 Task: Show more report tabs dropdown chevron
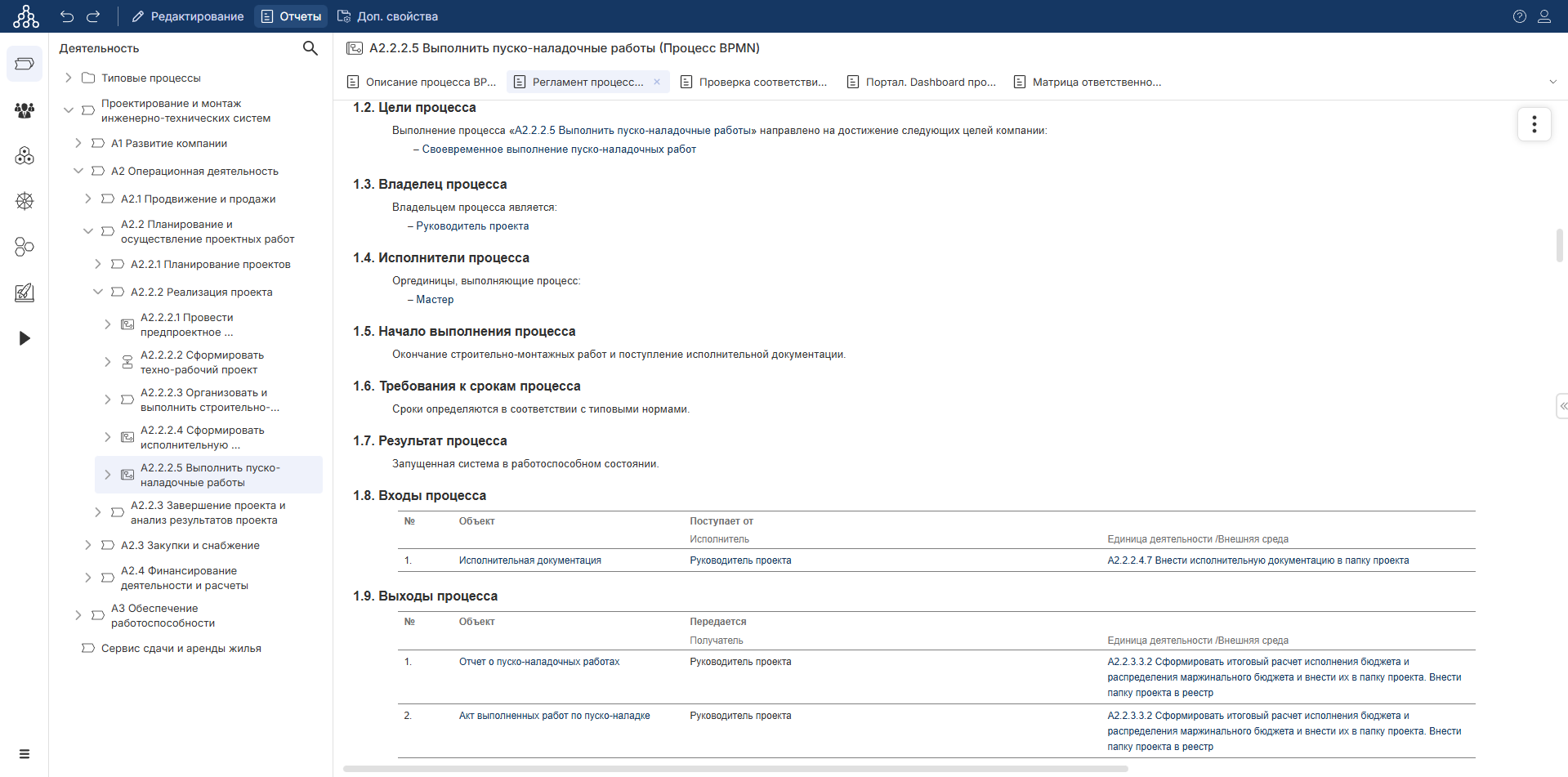[1552, 82]
